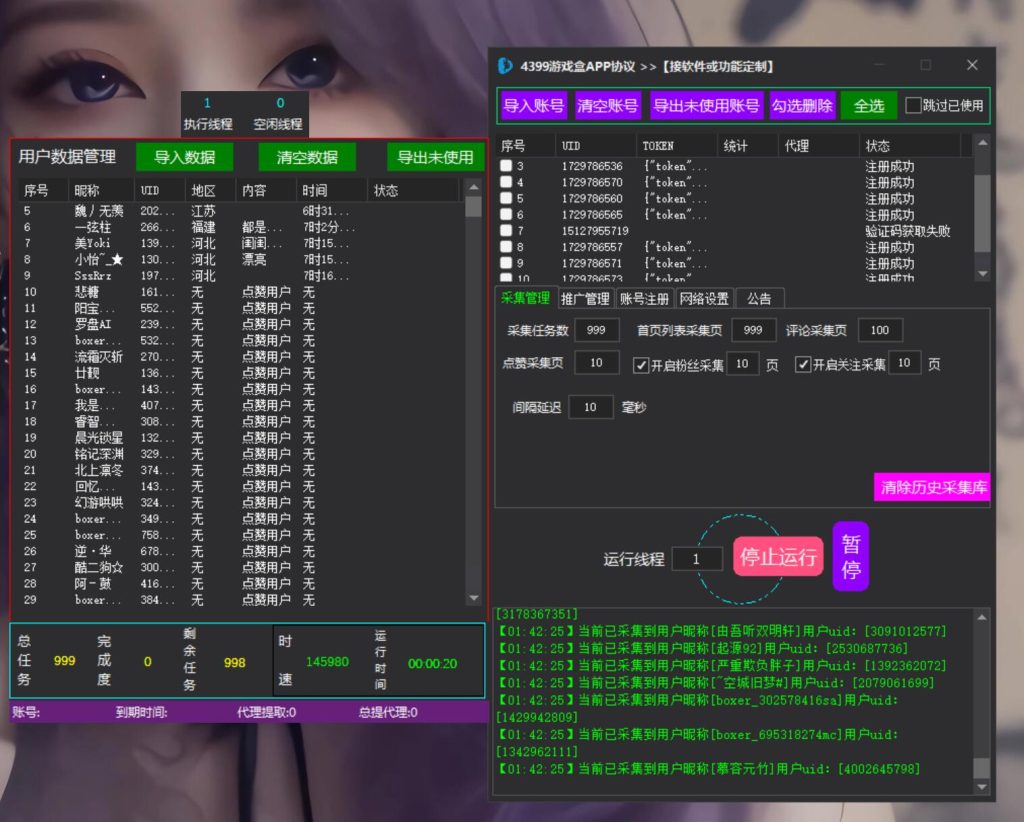
Task: Click scroll-down arrow of account list
Action: [x=982, y=274]
